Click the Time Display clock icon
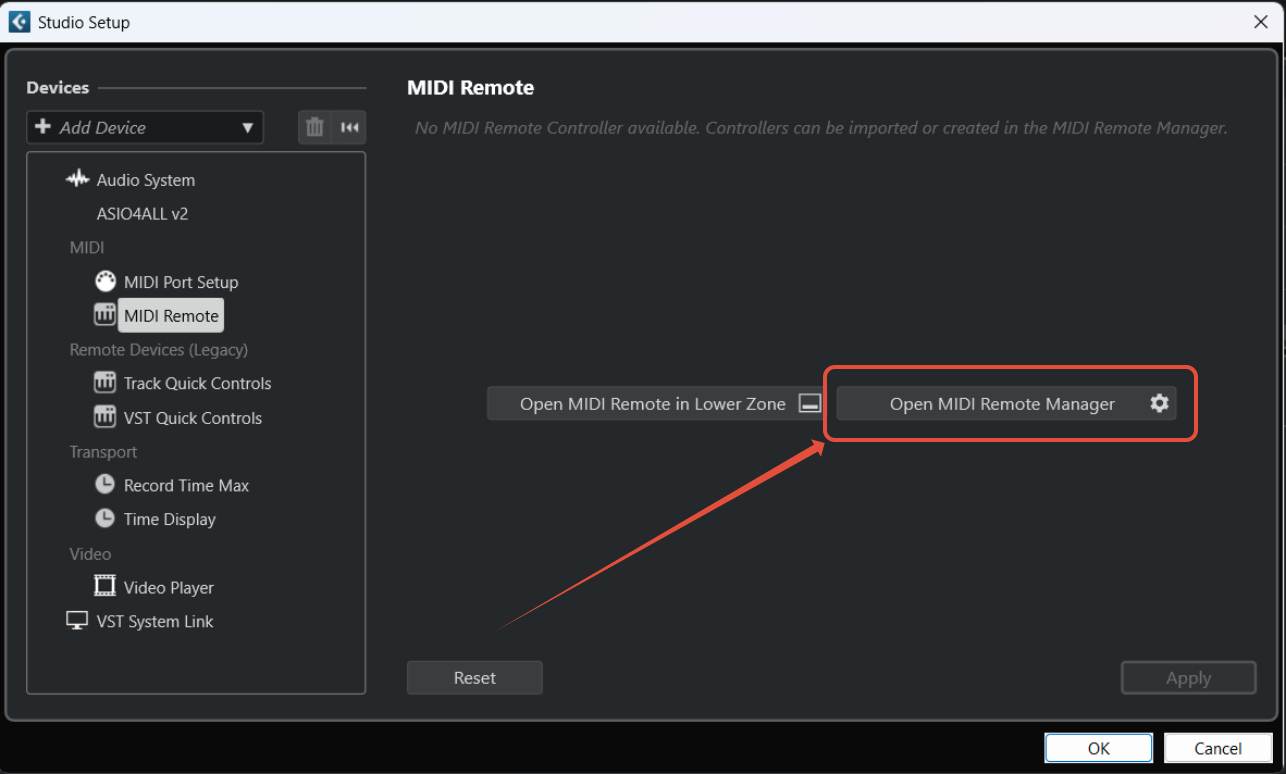Viewport: 1286px width, 774px height. point(105,519)
